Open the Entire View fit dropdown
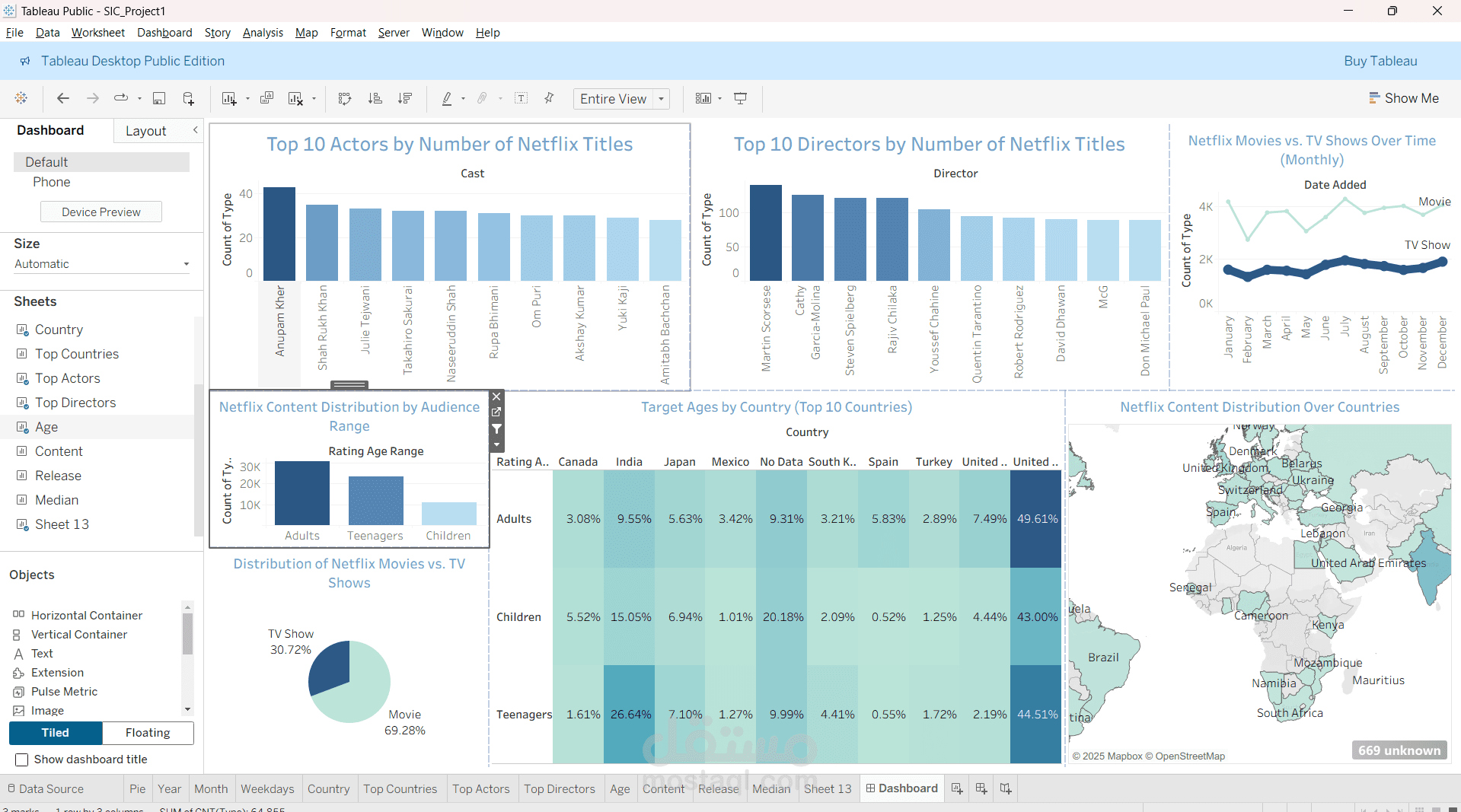Image resolution: width=1461 pixels, height=812 pixels. click(662, 99)
